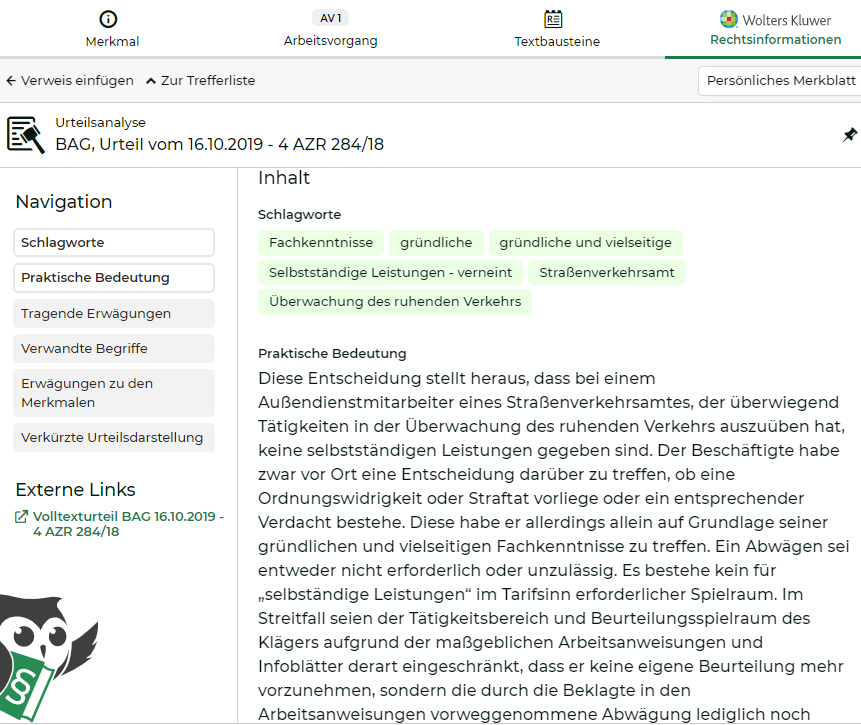861x725 pixels.
Task: Click the Merkmal info icon
Action: (110, 18)
